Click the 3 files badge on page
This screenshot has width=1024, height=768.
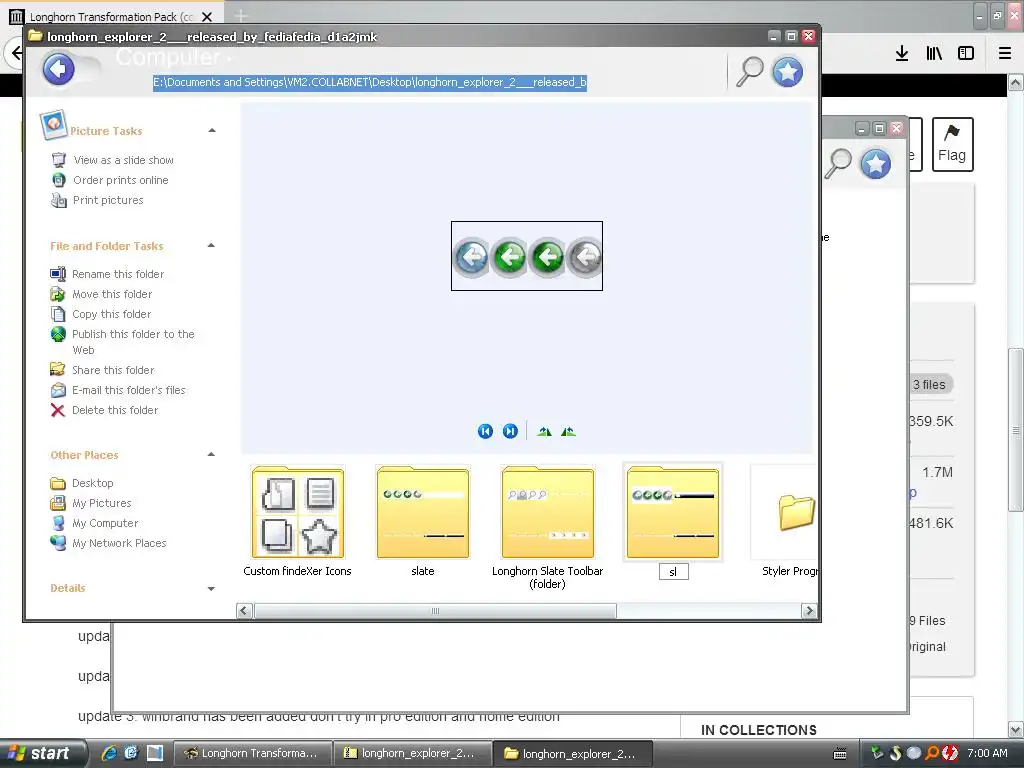click(930, 385)
